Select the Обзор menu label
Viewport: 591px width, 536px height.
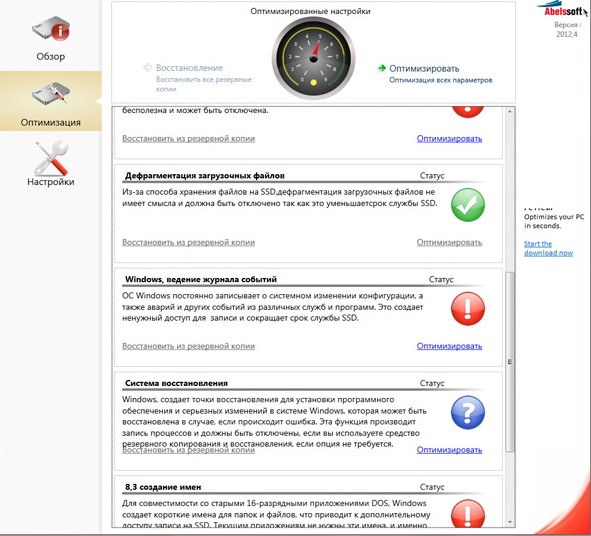tap(51, 57)
